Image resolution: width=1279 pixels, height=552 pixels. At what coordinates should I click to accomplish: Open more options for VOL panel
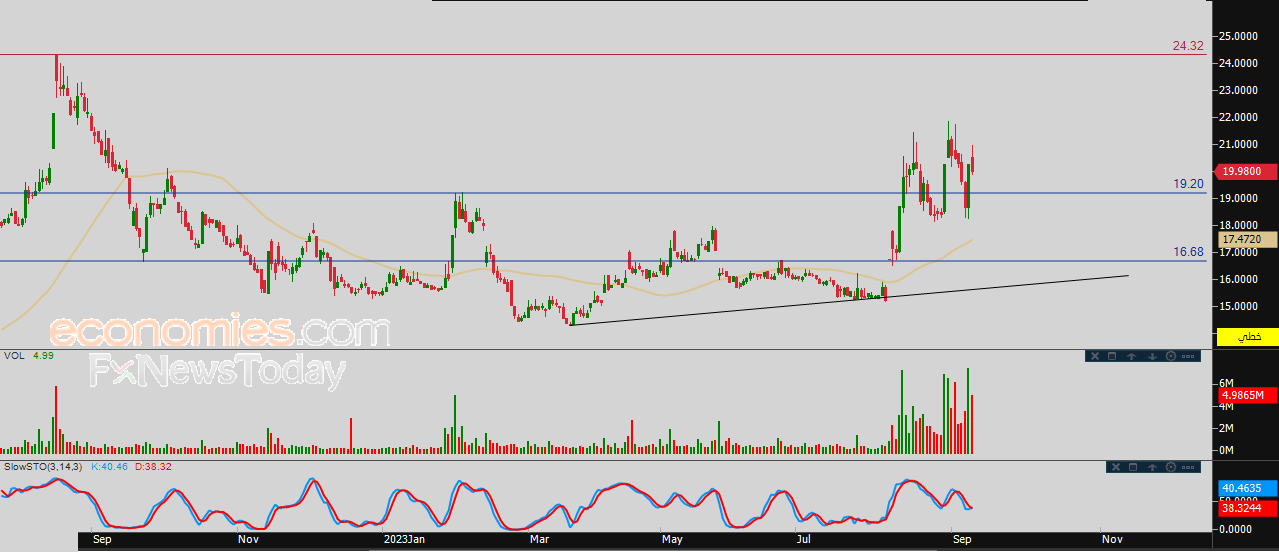pos(1188,356)
